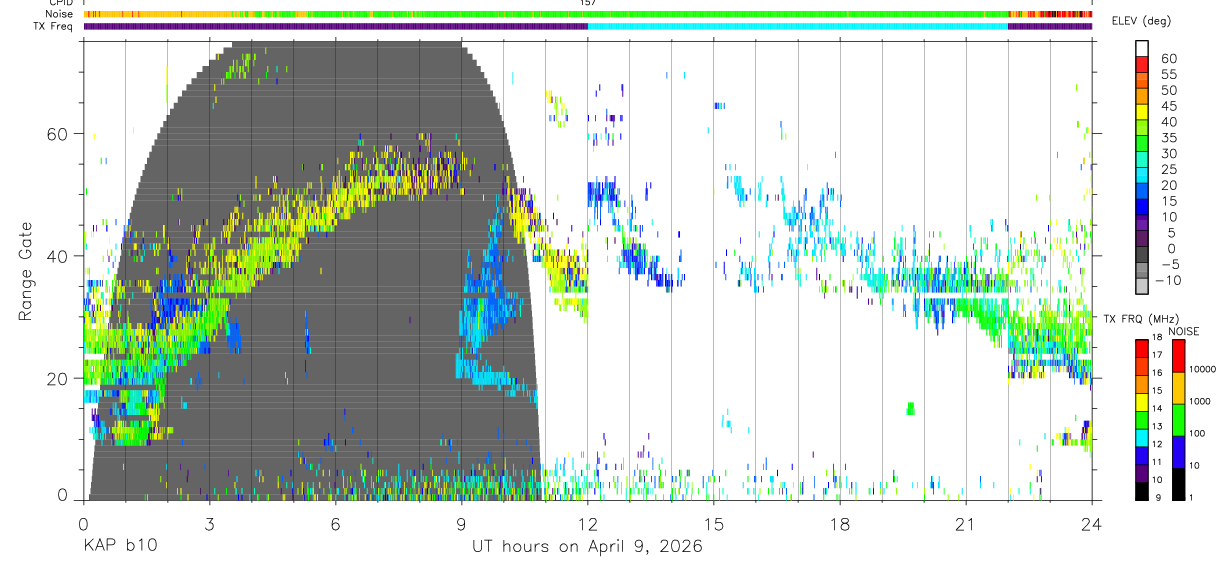This screenshot has width=1228, height=567.
Task: Click the 10000 label on NOISE colorbar
Action: 1202,370
